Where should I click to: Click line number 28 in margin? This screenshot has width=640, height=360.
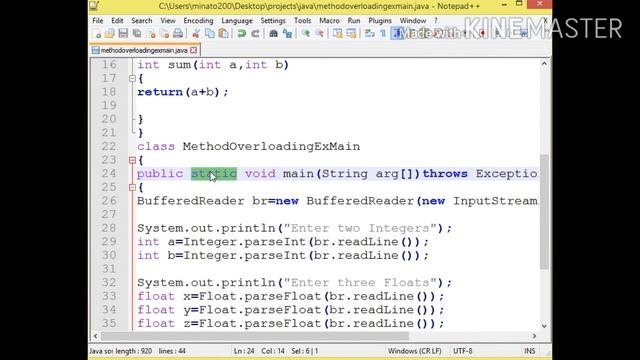(x=109, y=228)
